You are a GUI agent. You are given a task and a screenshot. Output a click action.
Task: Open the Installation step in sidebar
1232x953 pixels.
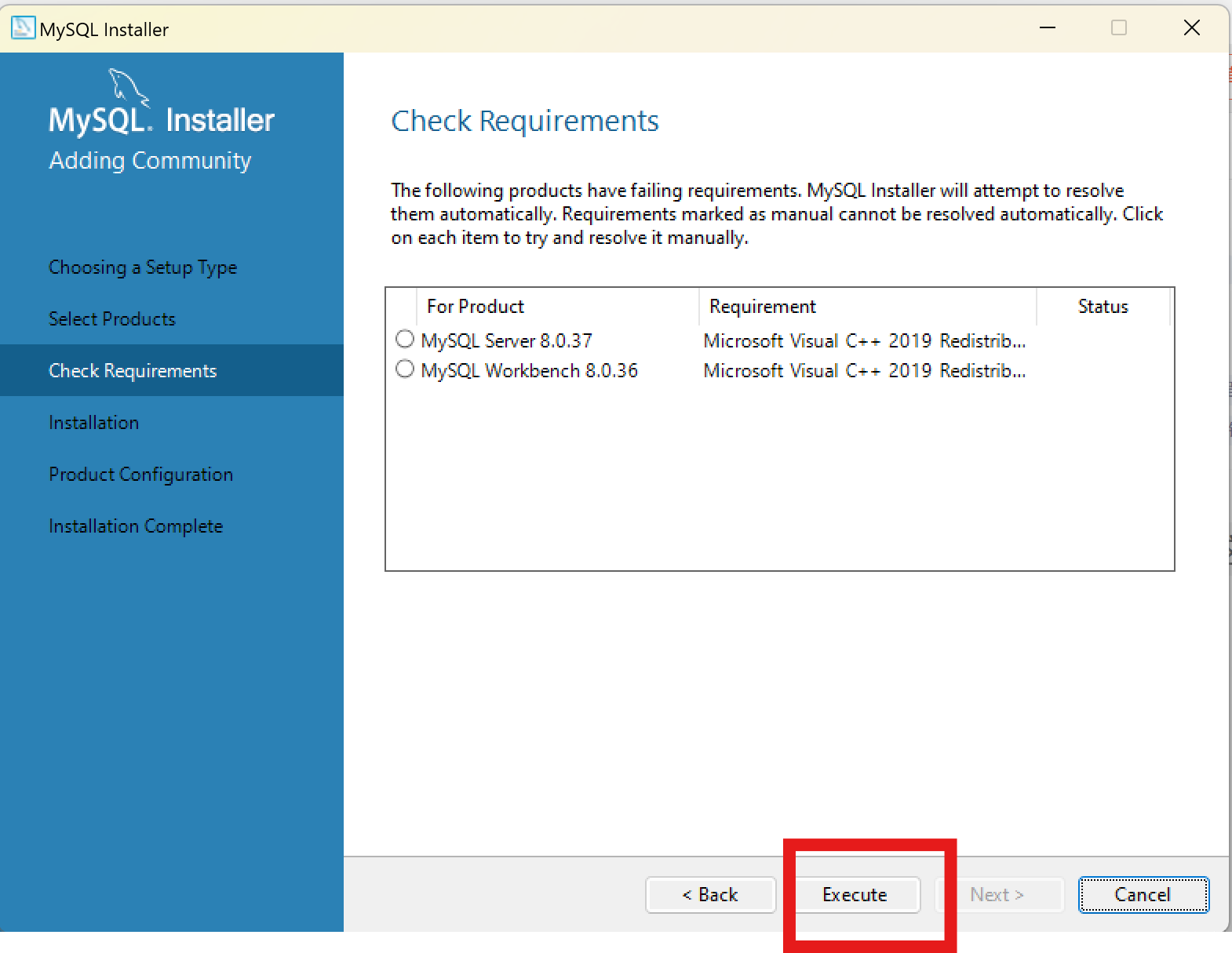coord(93,423)
